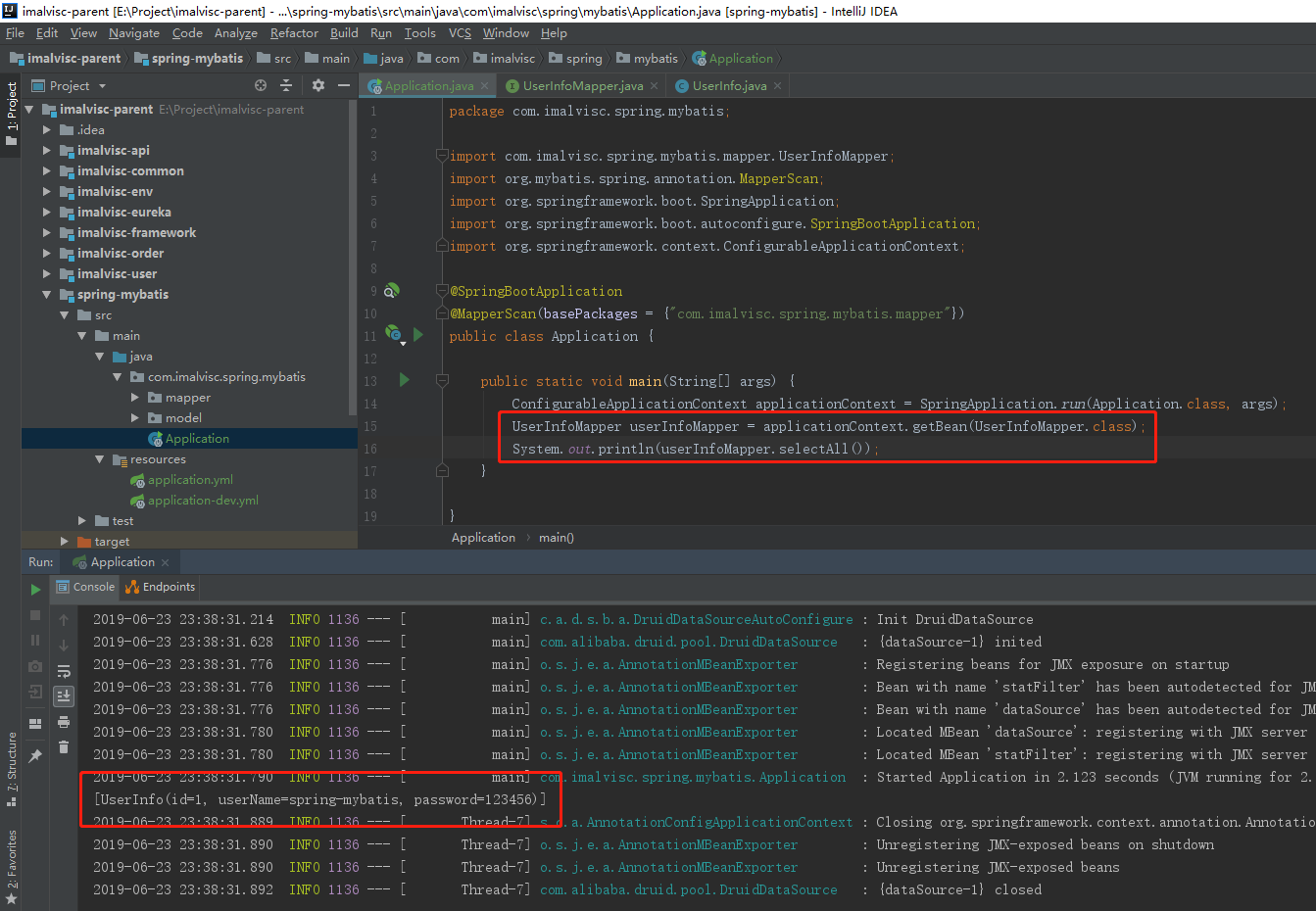Click the green run arrow on line 13
1316x911 pixels.
[405, 380]
